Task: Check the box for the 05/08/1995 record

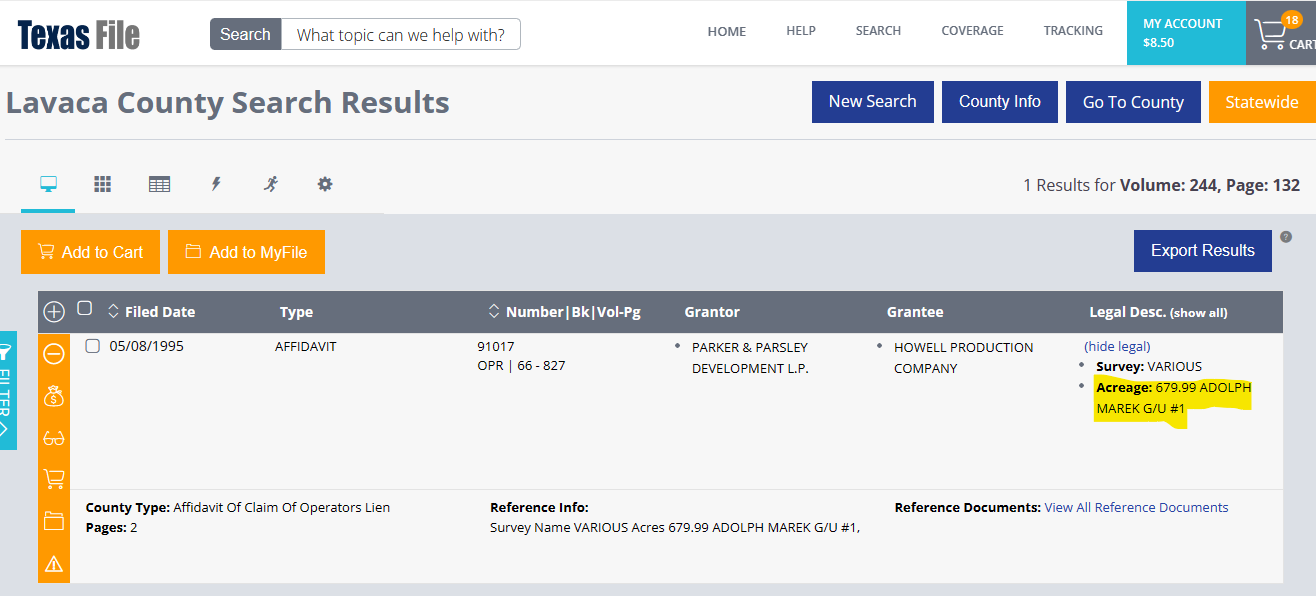Action: 93,346
